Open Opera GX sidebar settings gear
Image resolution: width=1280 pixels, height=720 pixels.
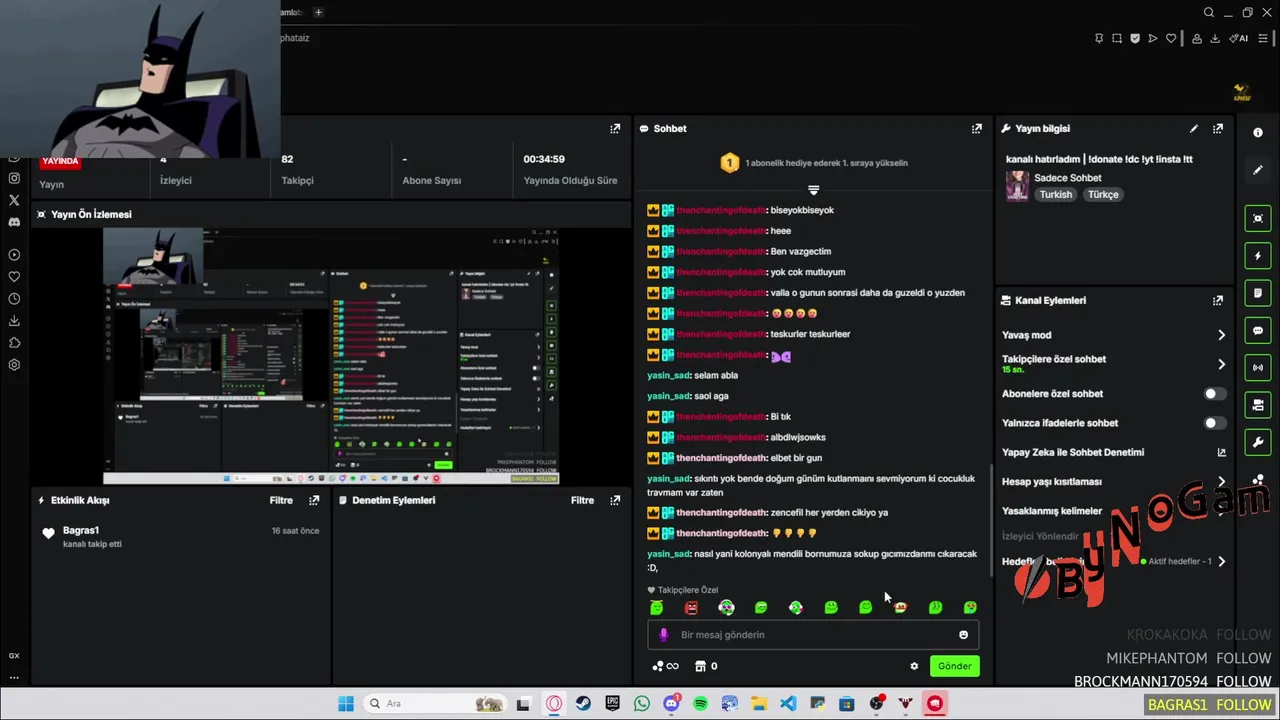pyautogui.click(x=14, y=365)
